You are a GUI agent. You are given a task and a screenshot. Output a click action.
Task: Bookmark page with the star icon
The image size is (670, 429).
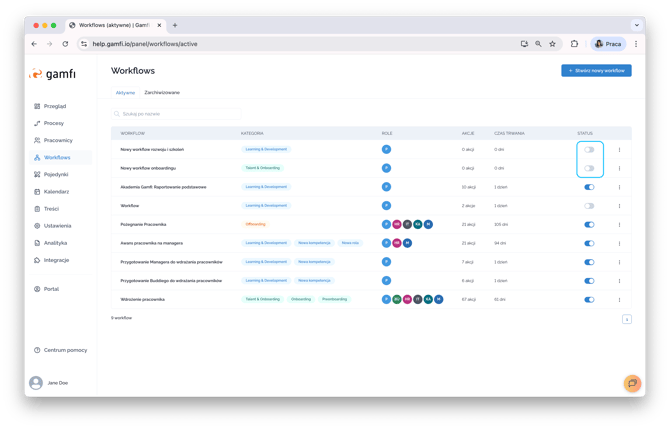553,44
